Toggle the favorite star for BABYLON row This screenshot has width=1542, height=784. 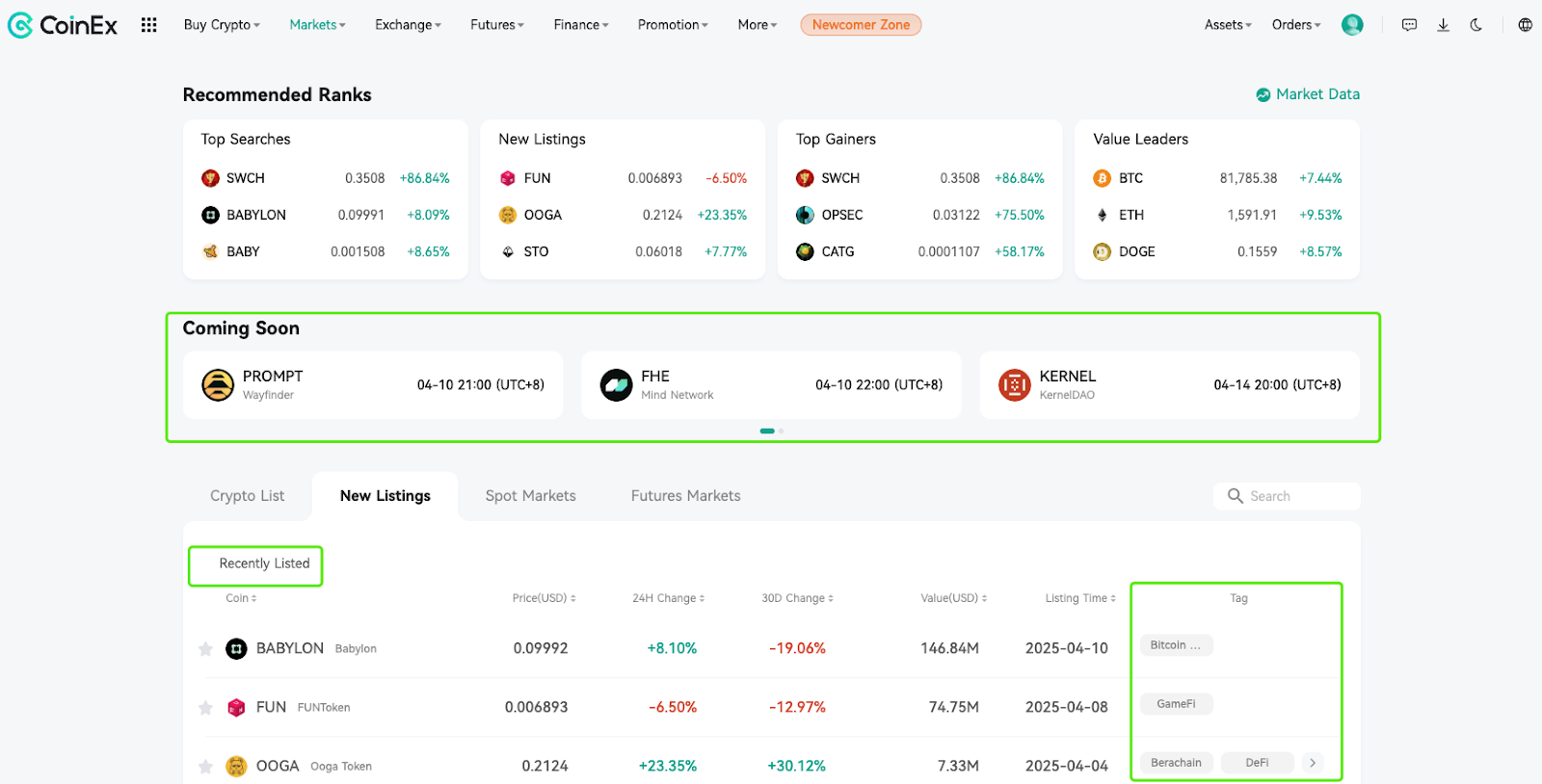205,649
